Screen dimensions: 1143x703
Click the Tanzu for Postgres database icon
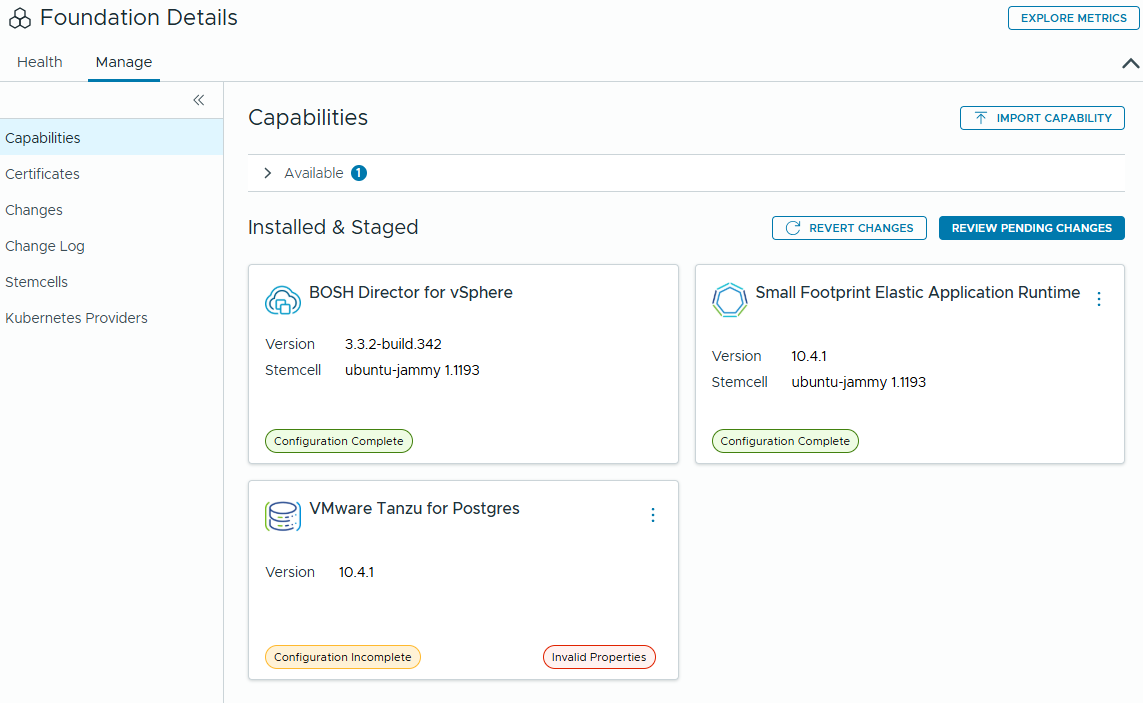point(283,516)
